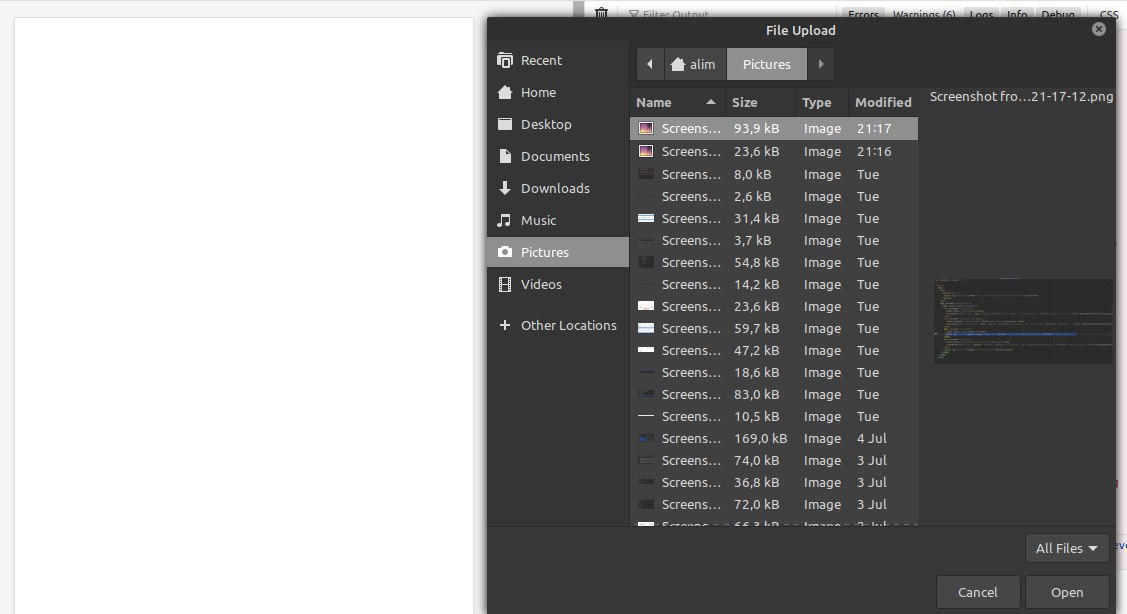Select the 54,8 kB screenshot file

(774, 262)
